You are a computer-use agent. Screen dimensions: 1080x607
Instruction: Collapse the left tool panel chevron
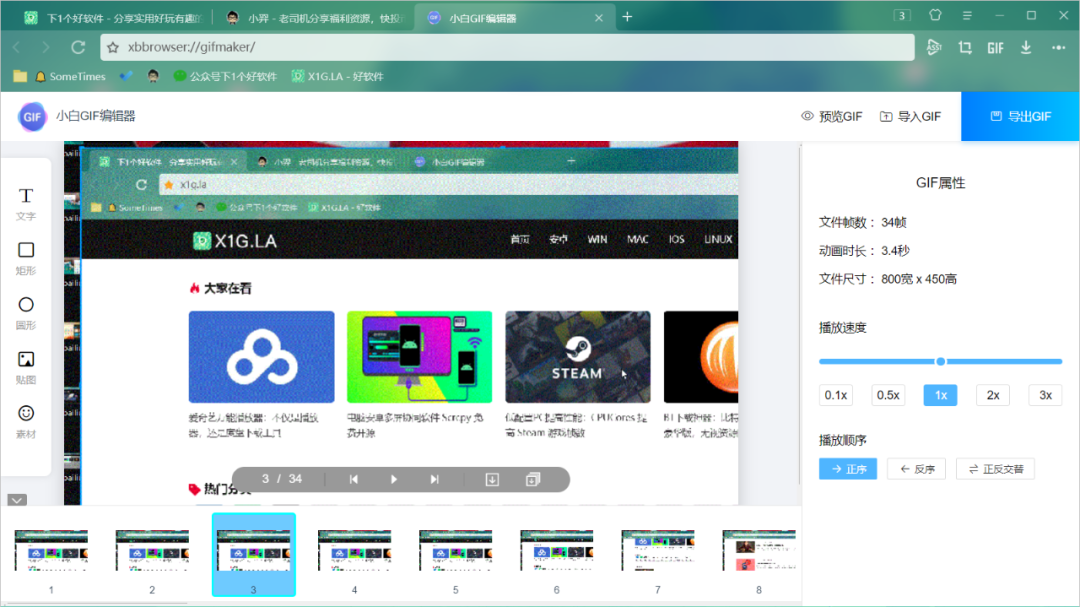[x=17, y=500]
